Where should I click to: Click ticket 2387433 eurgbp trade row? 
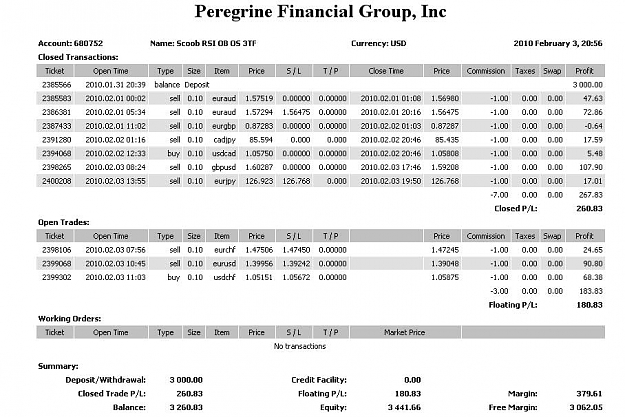coord(320,126)
